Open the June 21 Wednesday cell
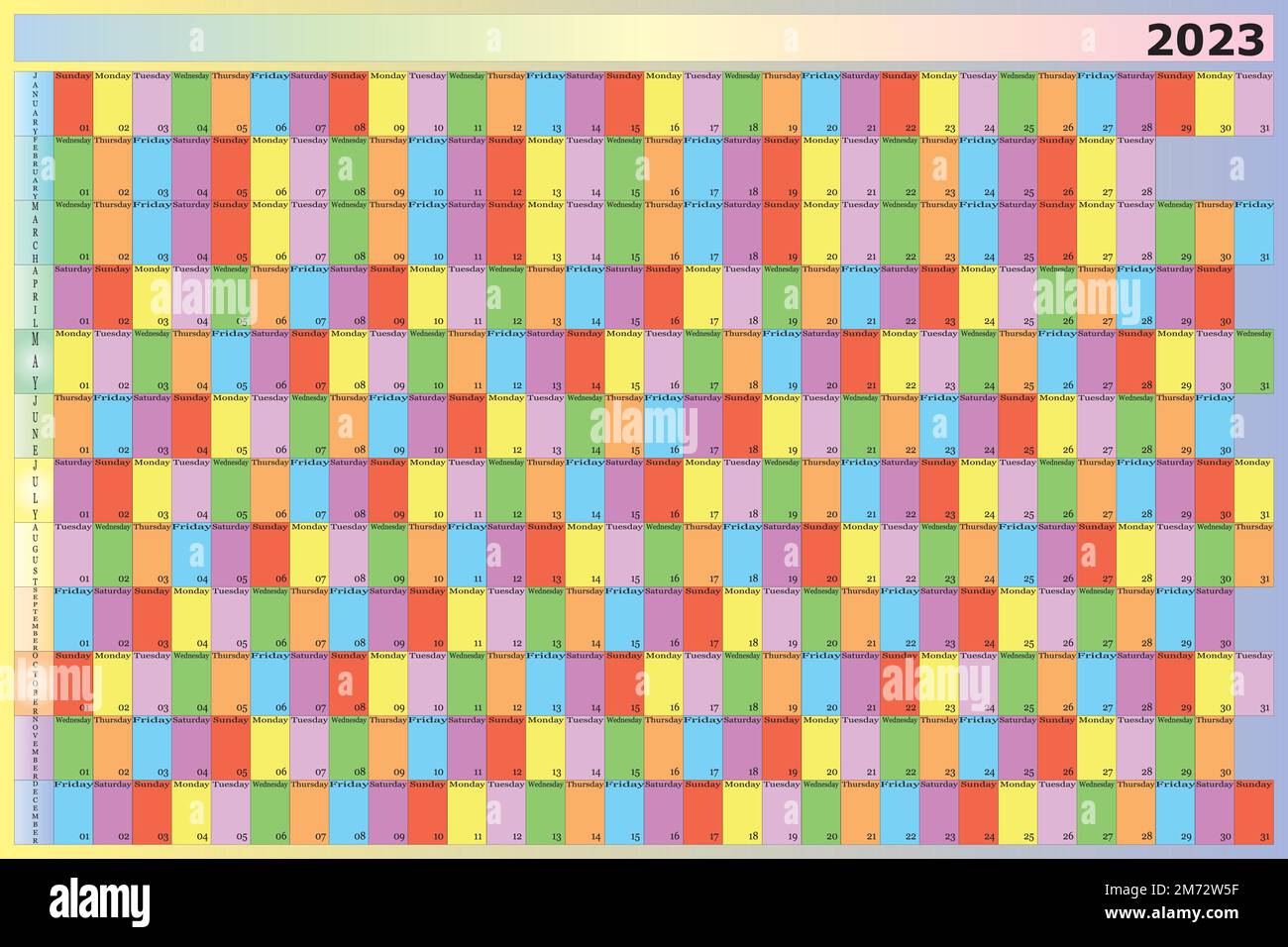This screenshot has width=1288, height=947. point(860,425)
